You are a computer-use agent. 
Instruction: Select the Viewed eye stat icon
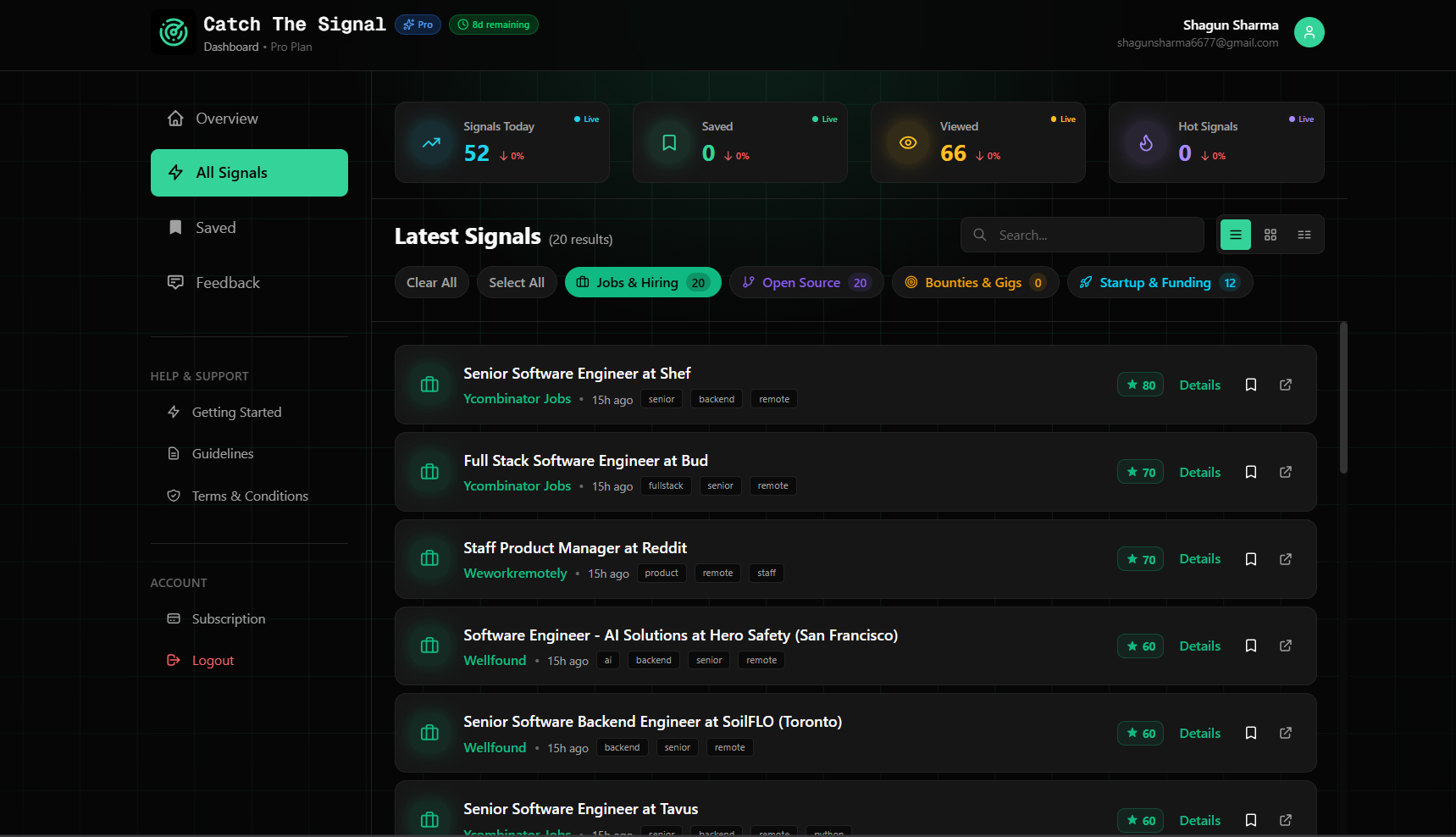(908, 142)
